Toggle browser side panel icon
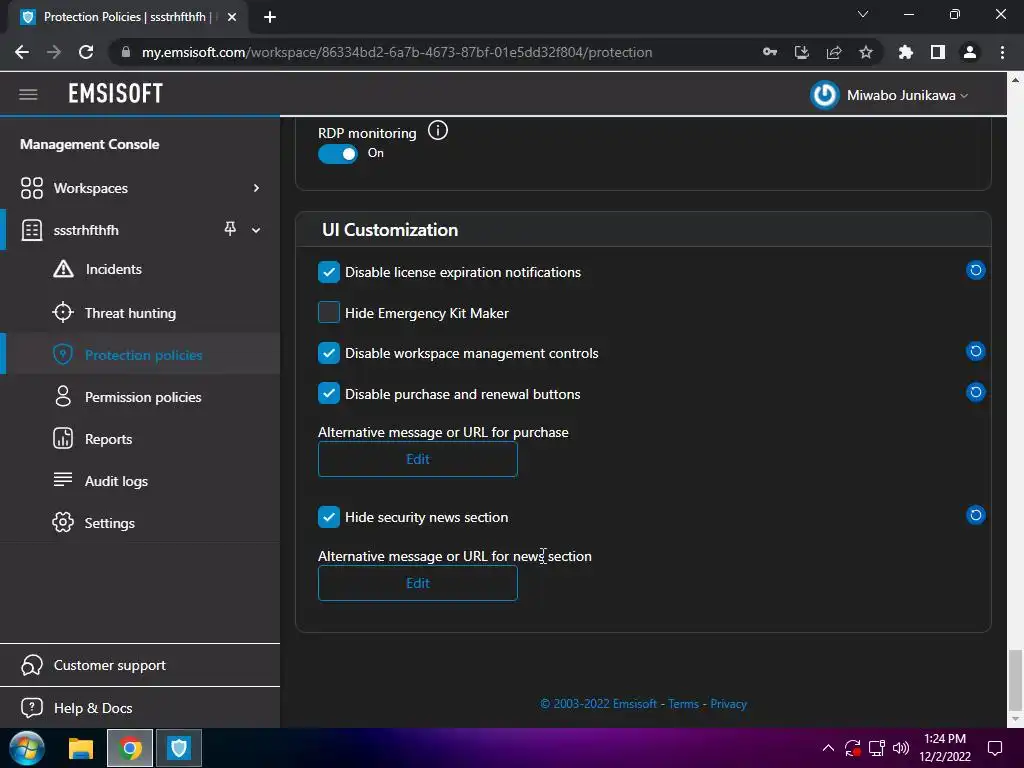 point(937,52)
